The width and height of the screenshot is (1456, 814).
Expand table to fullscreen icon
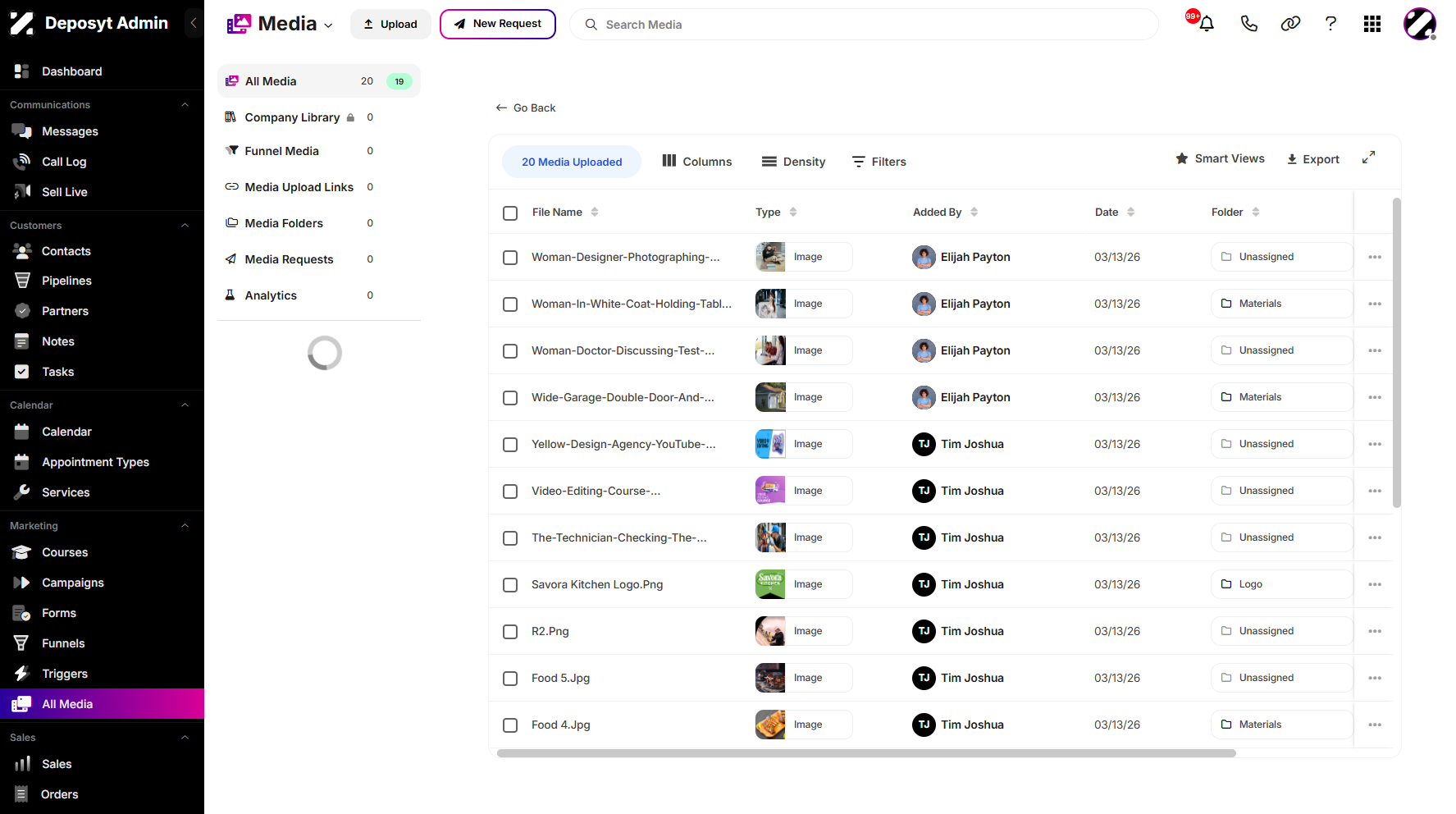[1368, 158]
